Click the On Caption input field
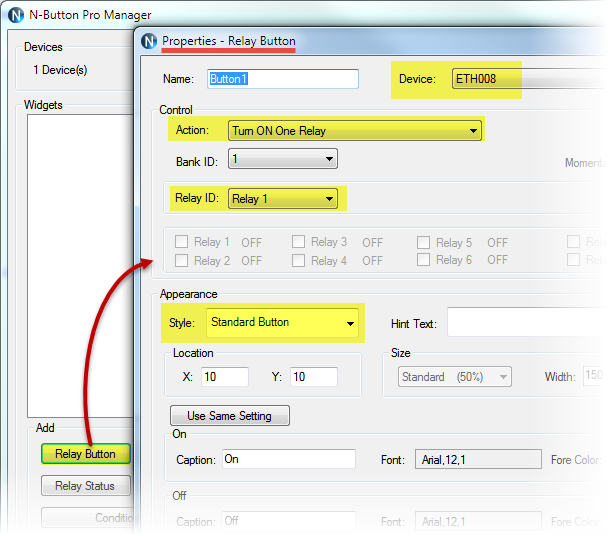The width and height of the screenshot is (608, 536). pos(289,459)
